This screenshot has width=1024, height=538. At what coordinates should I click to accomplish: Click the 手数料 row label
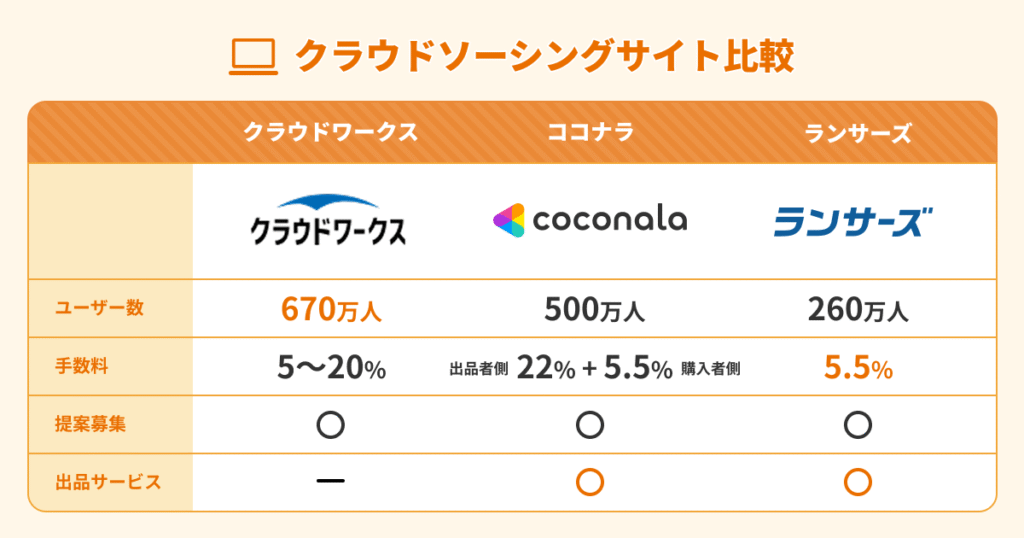click(82, 366)
